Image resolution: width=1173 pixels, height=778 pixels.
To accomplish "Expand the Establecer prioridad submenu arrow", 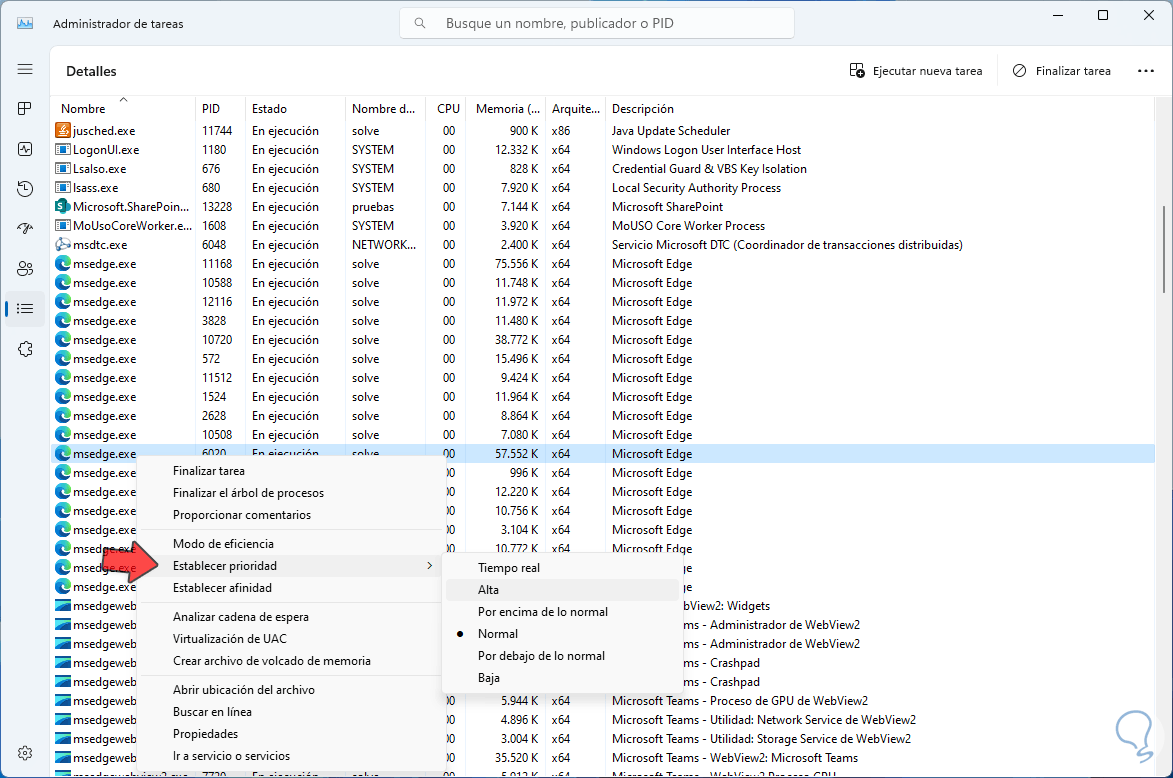I will 429,566.
